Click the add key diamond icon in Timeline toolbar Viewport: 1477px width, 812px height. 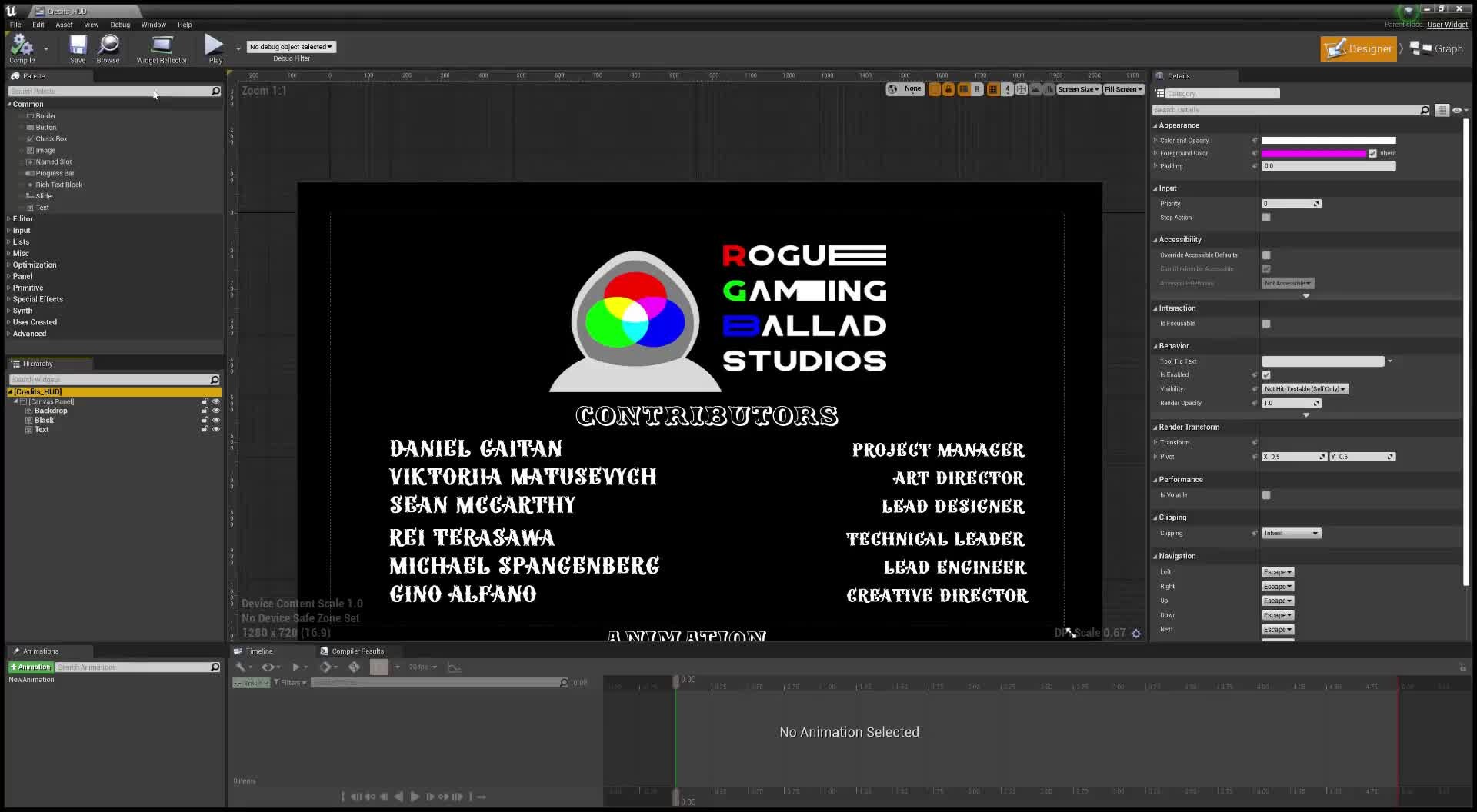(x=326, y=667)
